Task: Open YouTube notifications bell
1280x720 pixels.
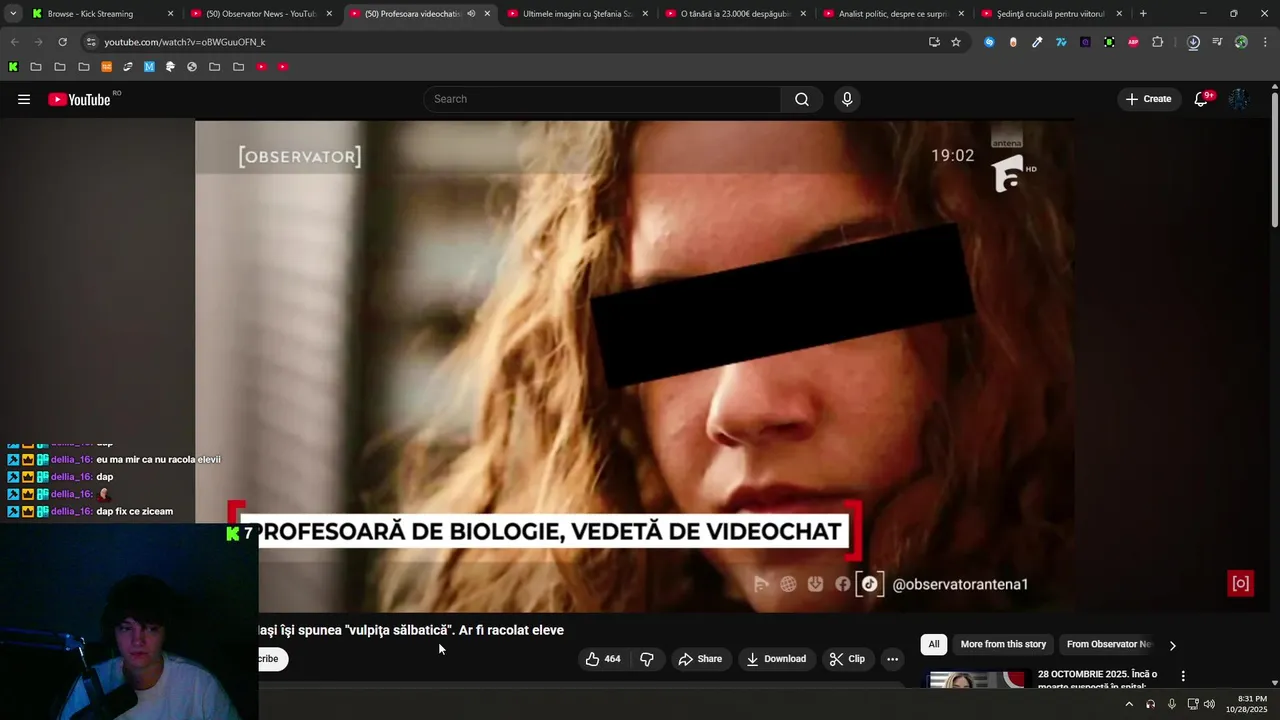Action: [x=1201, y=99]
